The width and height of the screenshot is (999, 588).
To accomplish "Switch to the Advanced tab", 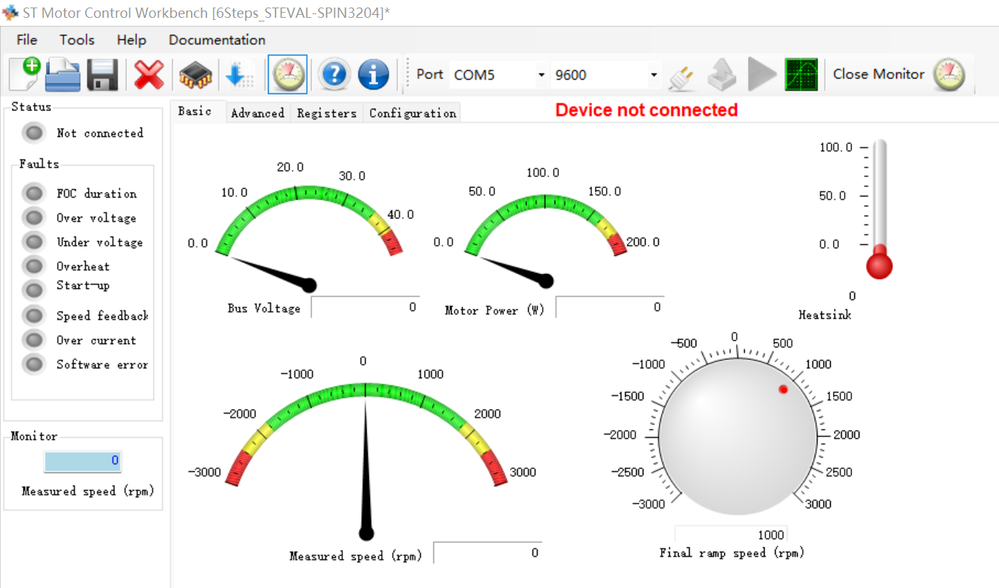I will tap(257, 113).
